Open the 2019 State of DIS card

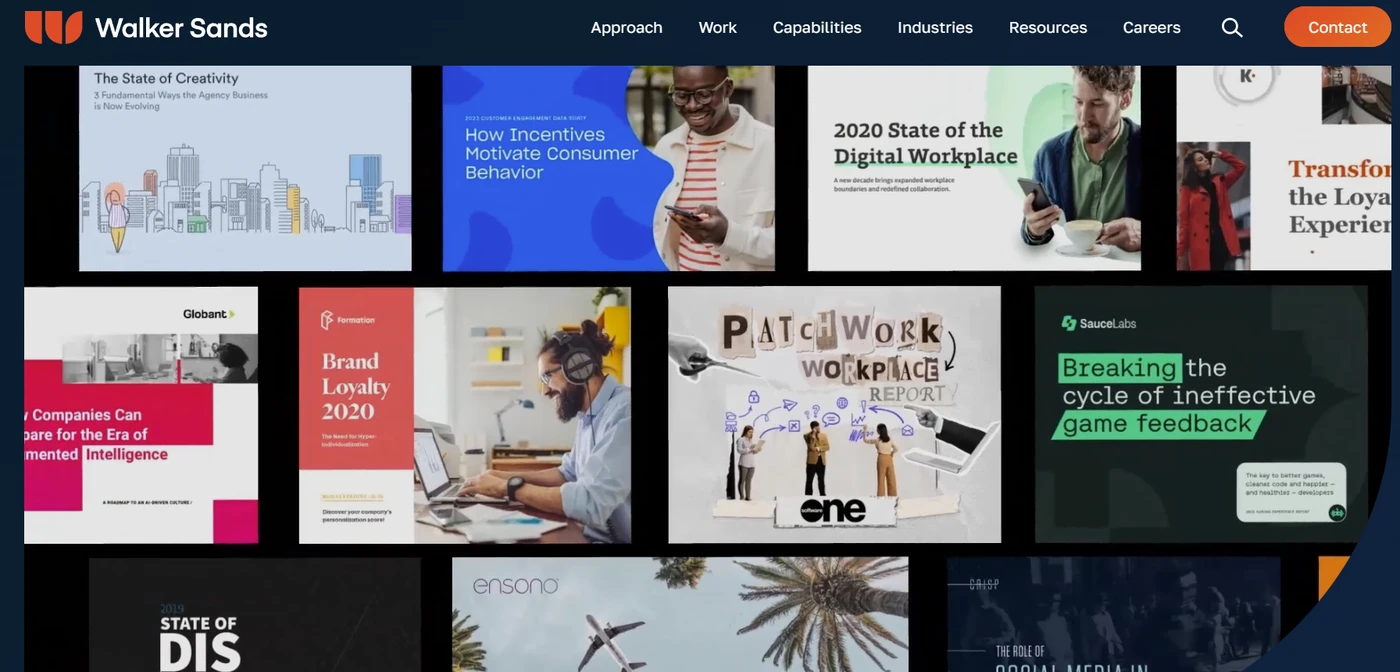click(x=255, y=614)
